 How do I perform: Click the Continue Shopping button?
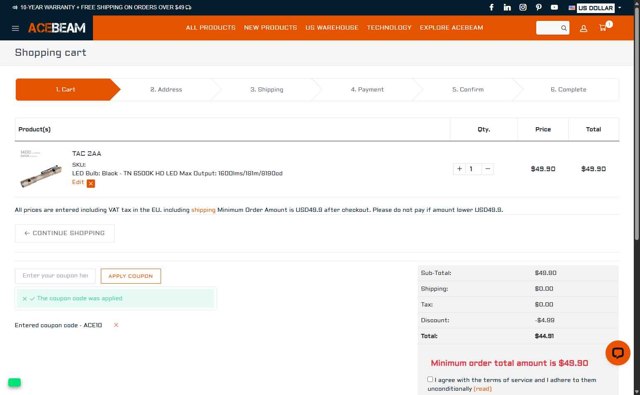(x=64, y=233)
